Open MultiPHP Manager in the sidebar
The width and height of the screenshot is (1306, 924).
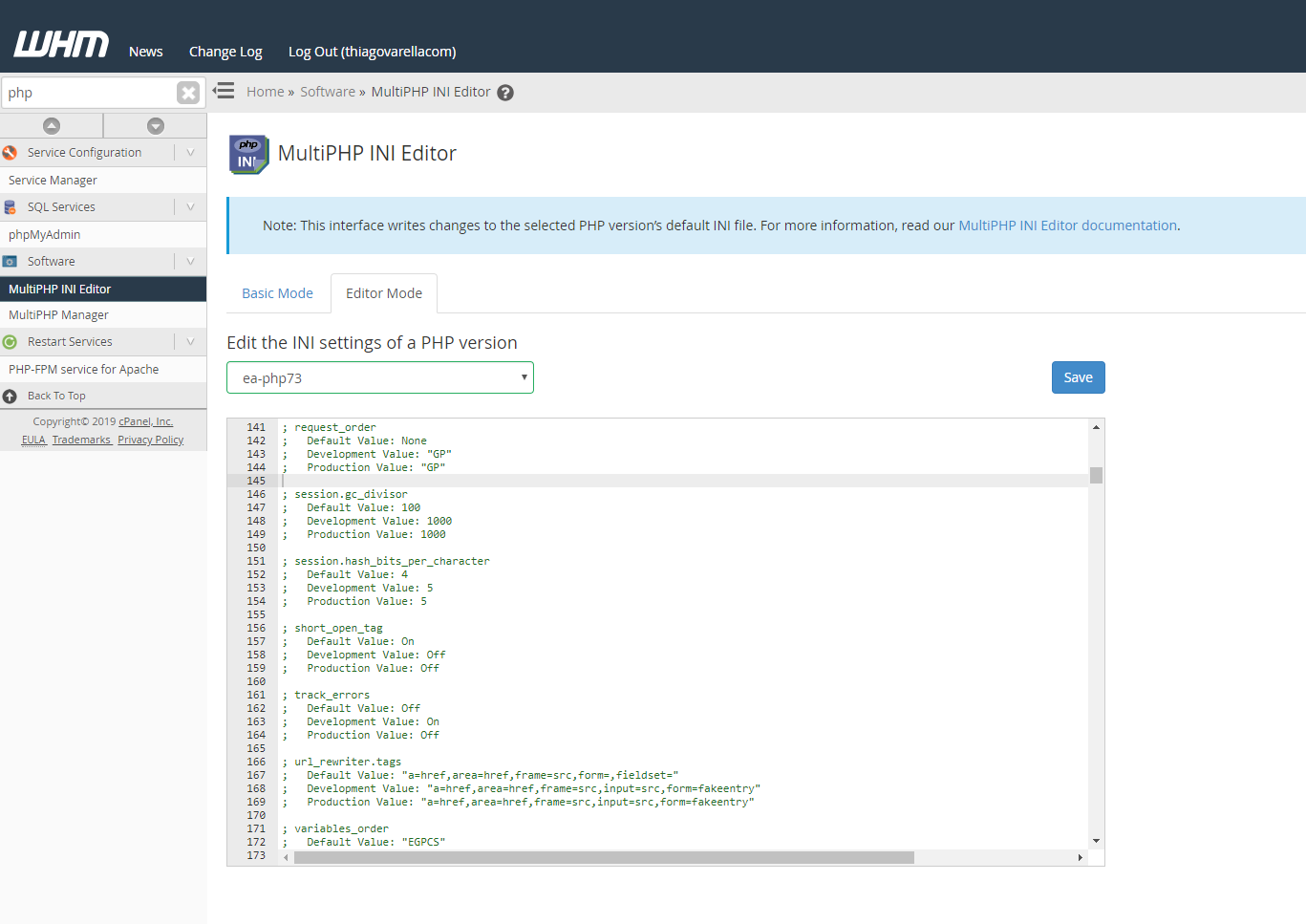pyautogui.click(x=103, y=315)
